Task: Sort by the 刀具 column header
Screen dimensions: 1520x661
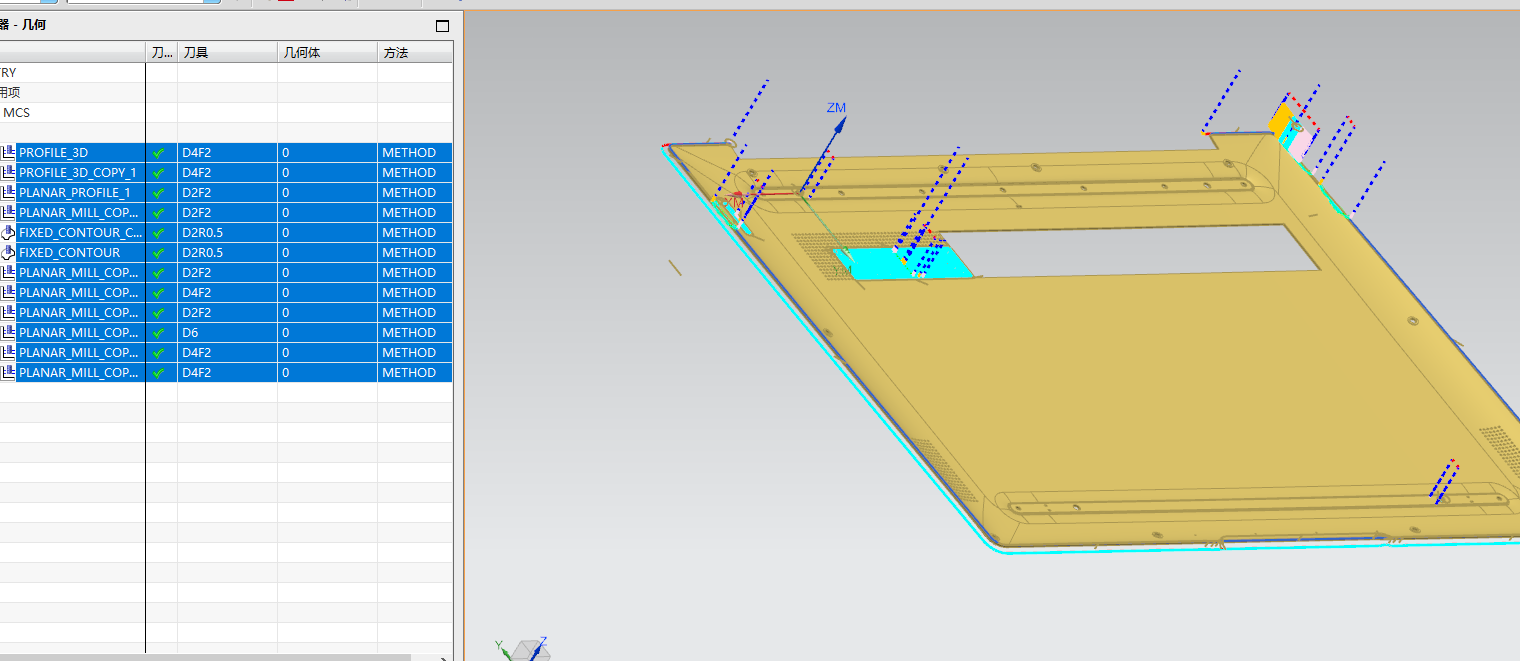Action: (227, 52)
